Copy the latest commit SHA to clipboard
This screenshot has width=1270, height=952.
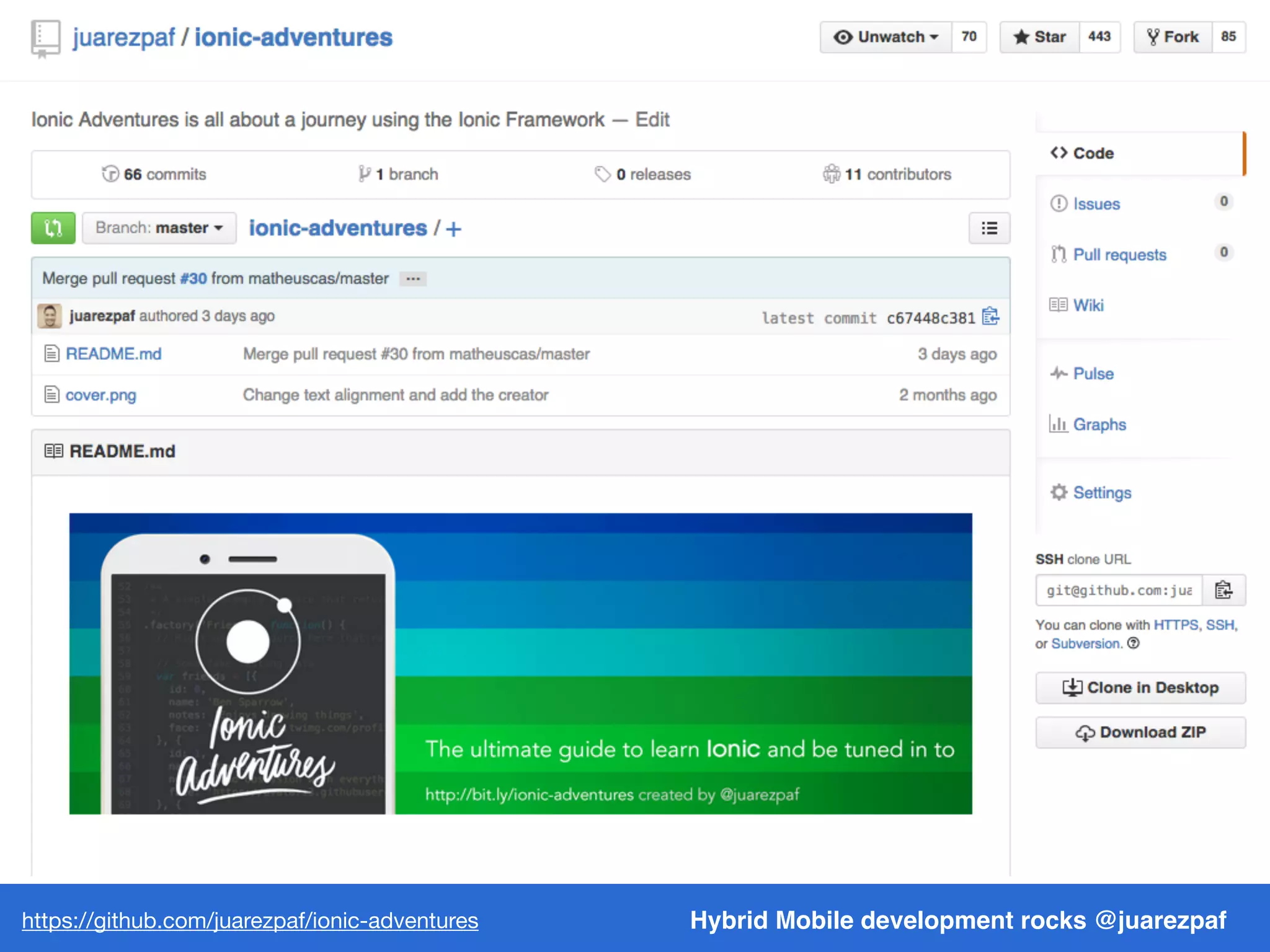click(990, 317)
